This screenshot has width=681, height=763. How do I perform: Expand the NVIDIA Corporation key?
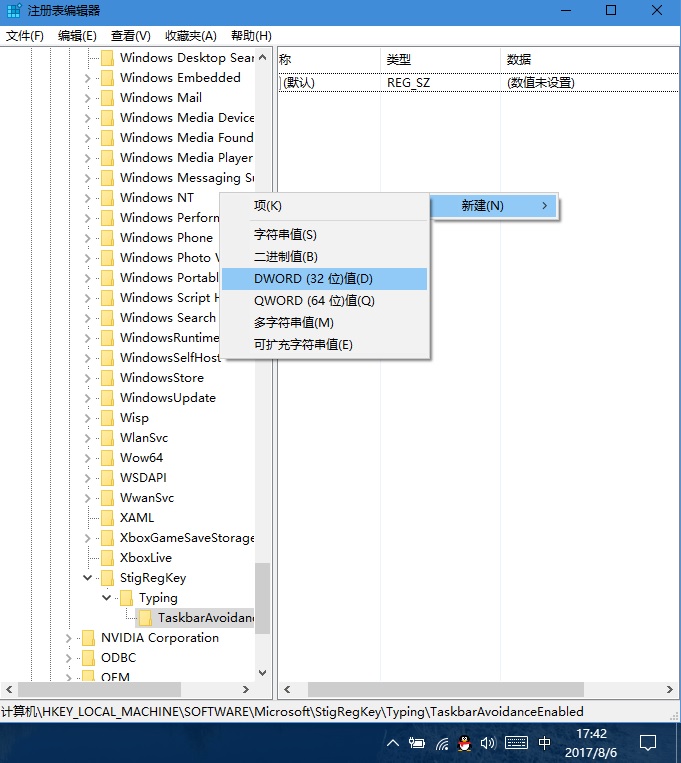tap(68, 638)
